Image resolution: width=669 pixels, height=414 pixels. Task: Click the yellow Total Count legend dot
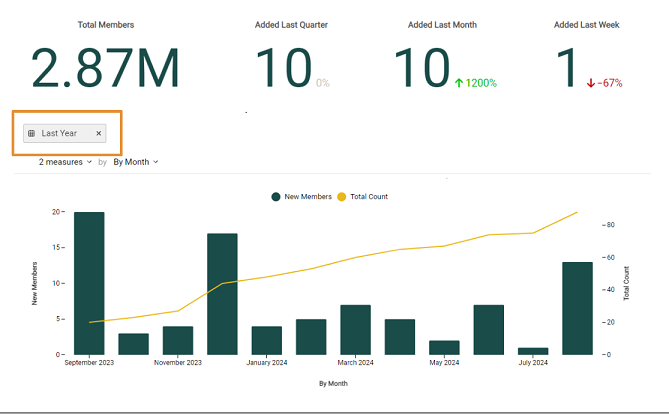[x=341, y=196]
